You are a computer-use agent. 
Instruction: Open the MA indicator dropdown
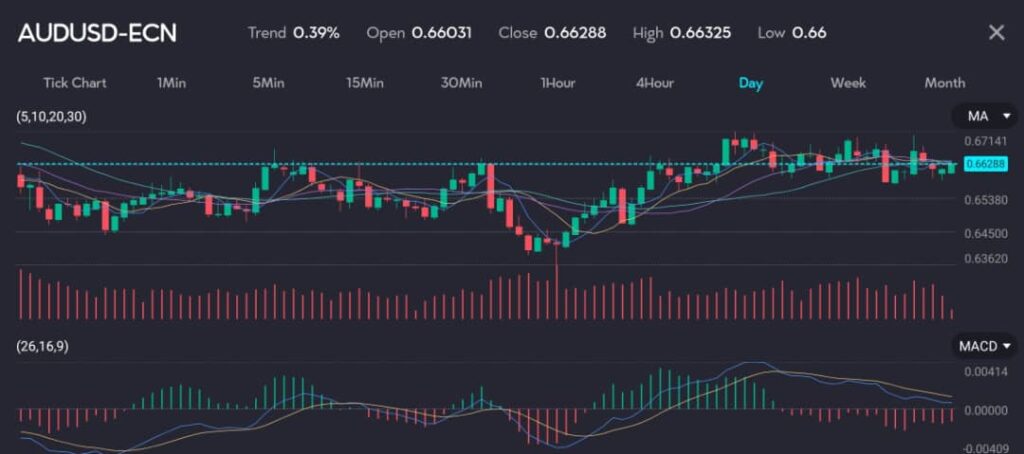click(985, 117)
